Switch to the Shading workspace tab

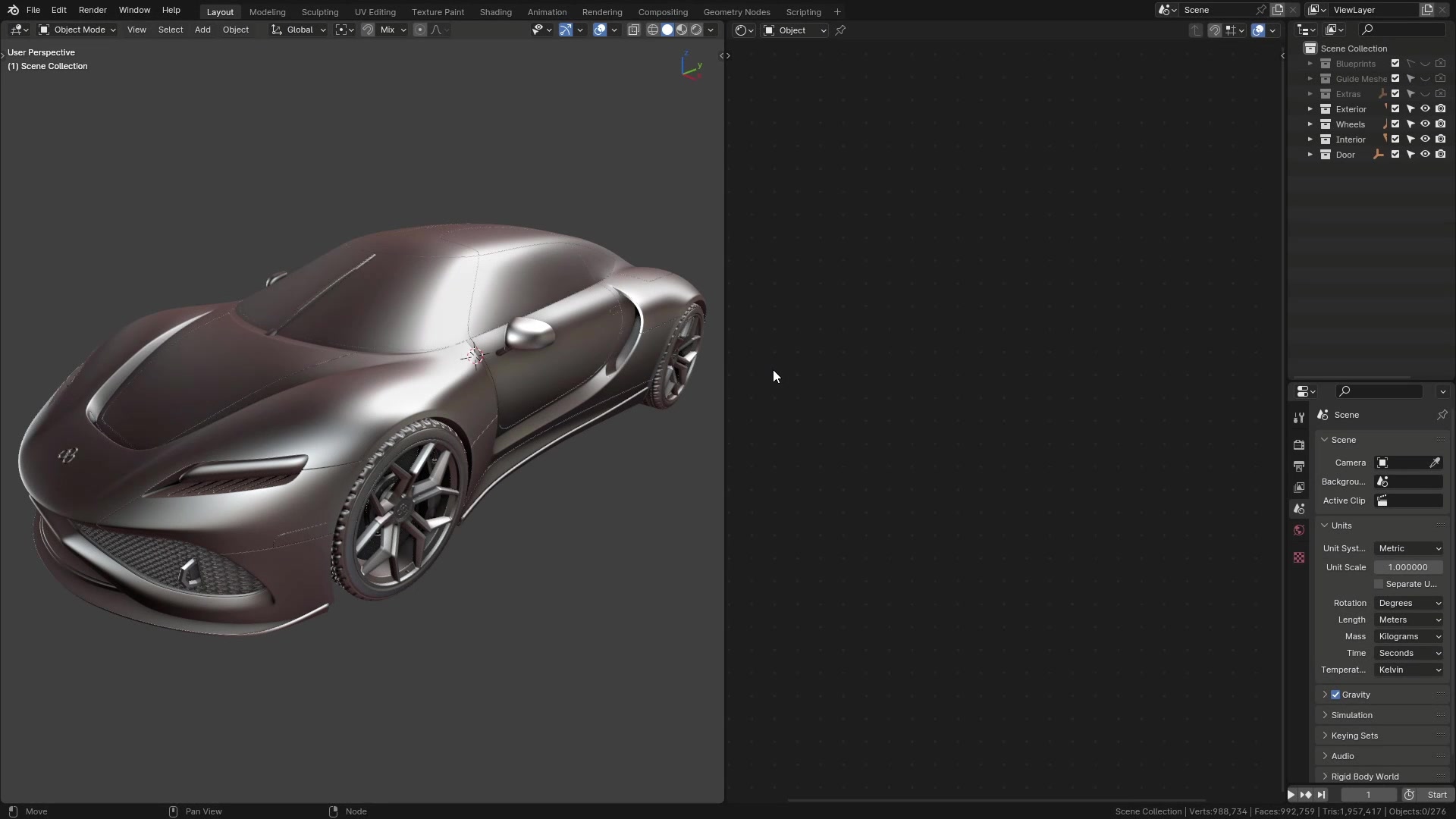point(496,12)
